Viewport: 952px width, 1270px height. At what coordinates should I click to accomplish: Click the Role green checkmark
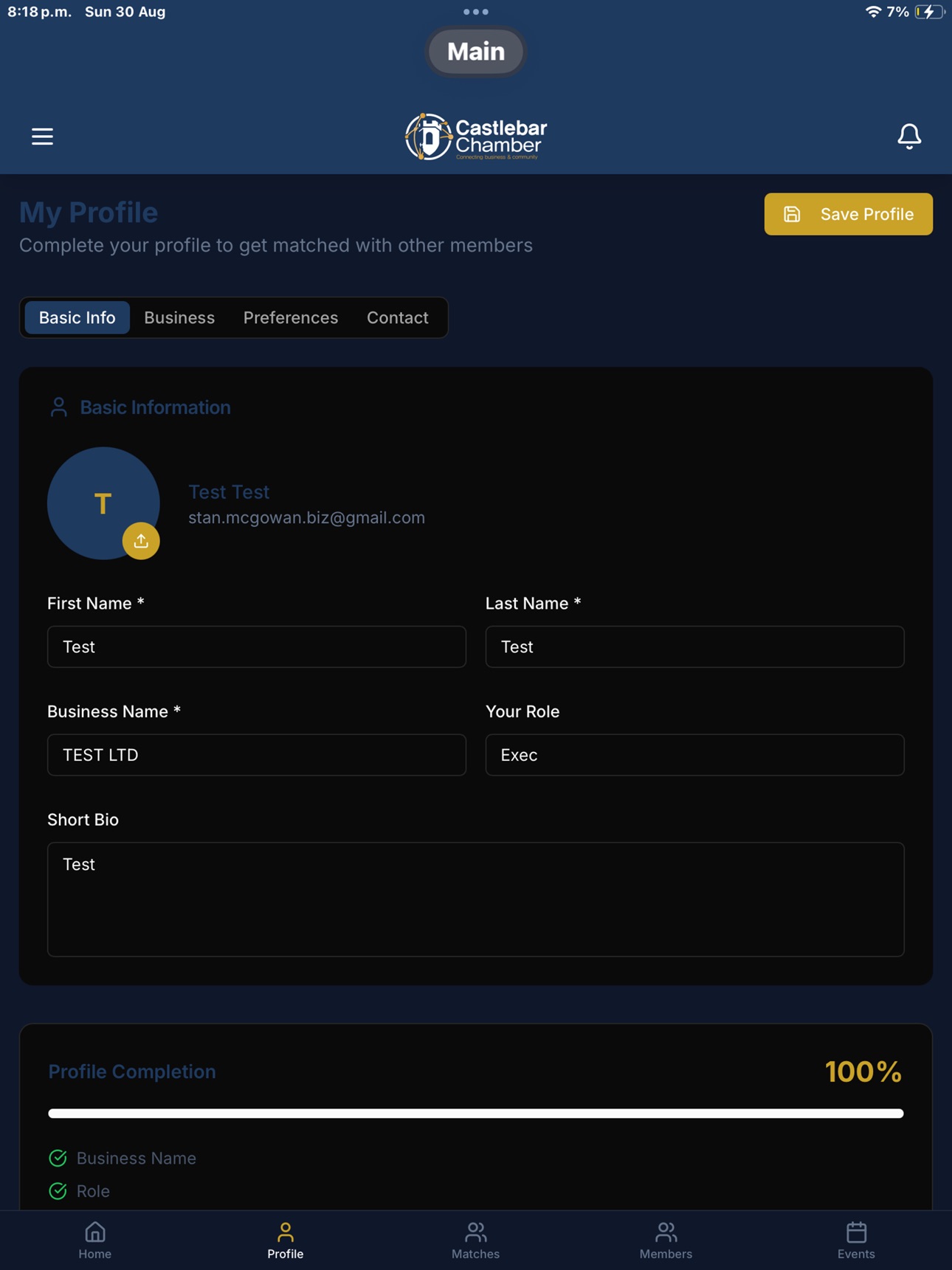coord(58,1191)
